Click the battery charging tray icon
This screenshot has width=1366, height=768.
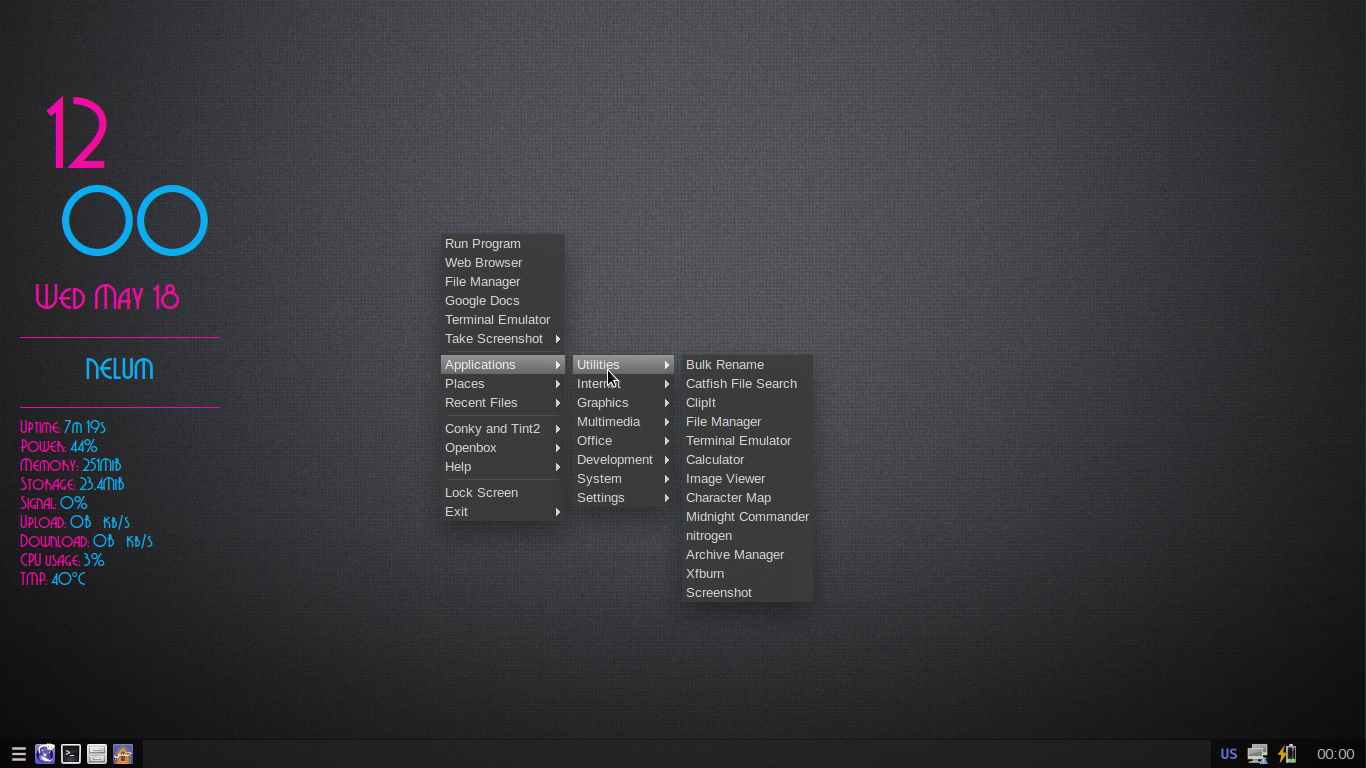(x=1287, y=754)
